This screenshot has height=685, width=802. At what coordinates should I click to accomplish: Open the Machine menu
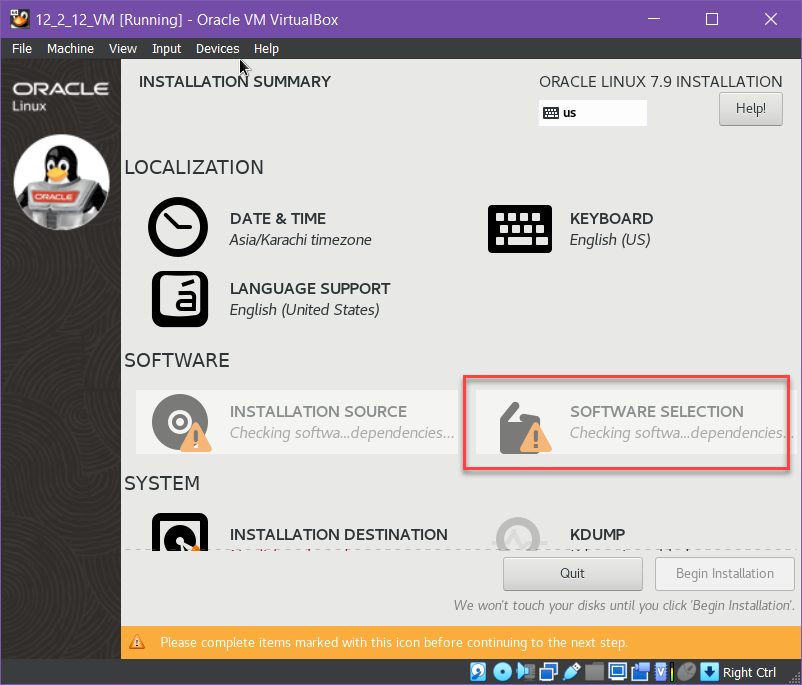click(70, 48)
